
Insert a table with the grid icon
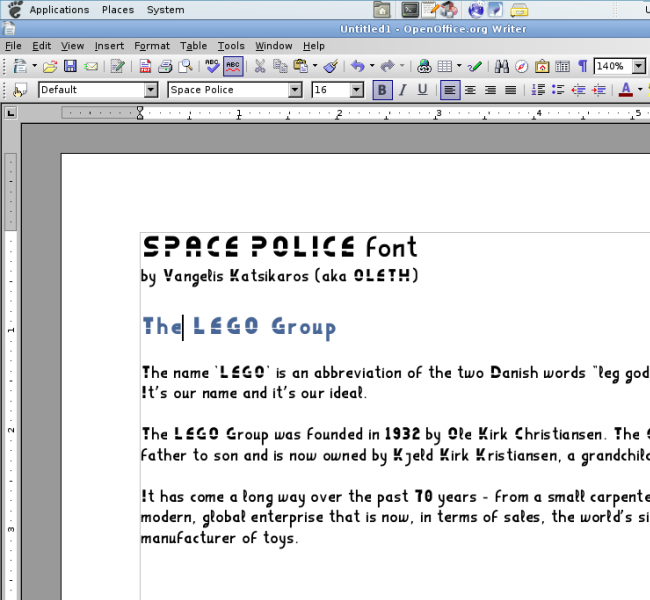pos(445,66)
